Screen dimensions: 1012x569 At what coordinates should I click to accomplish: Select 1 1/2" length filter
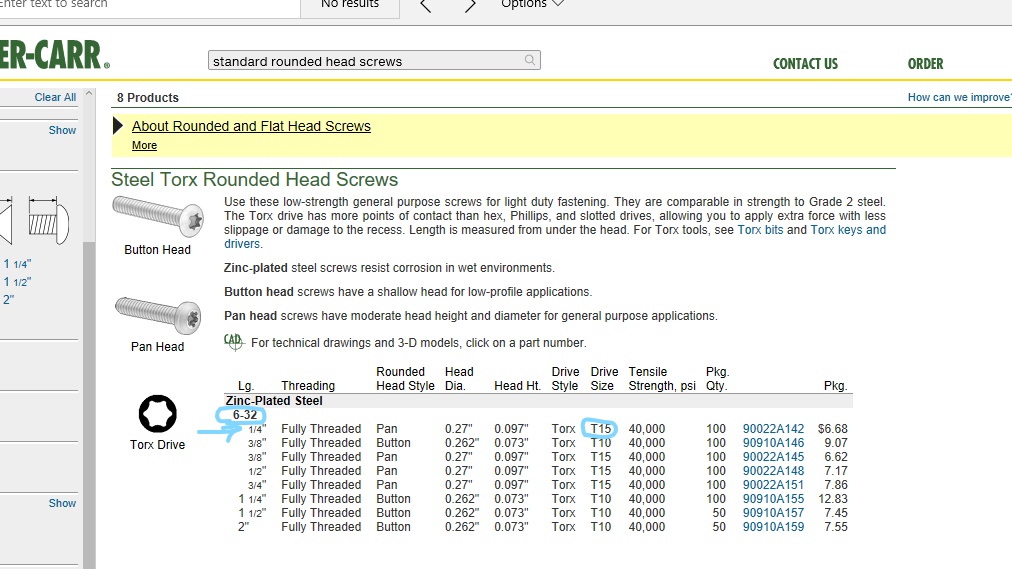pyautogui.click(x=17, y=282)
